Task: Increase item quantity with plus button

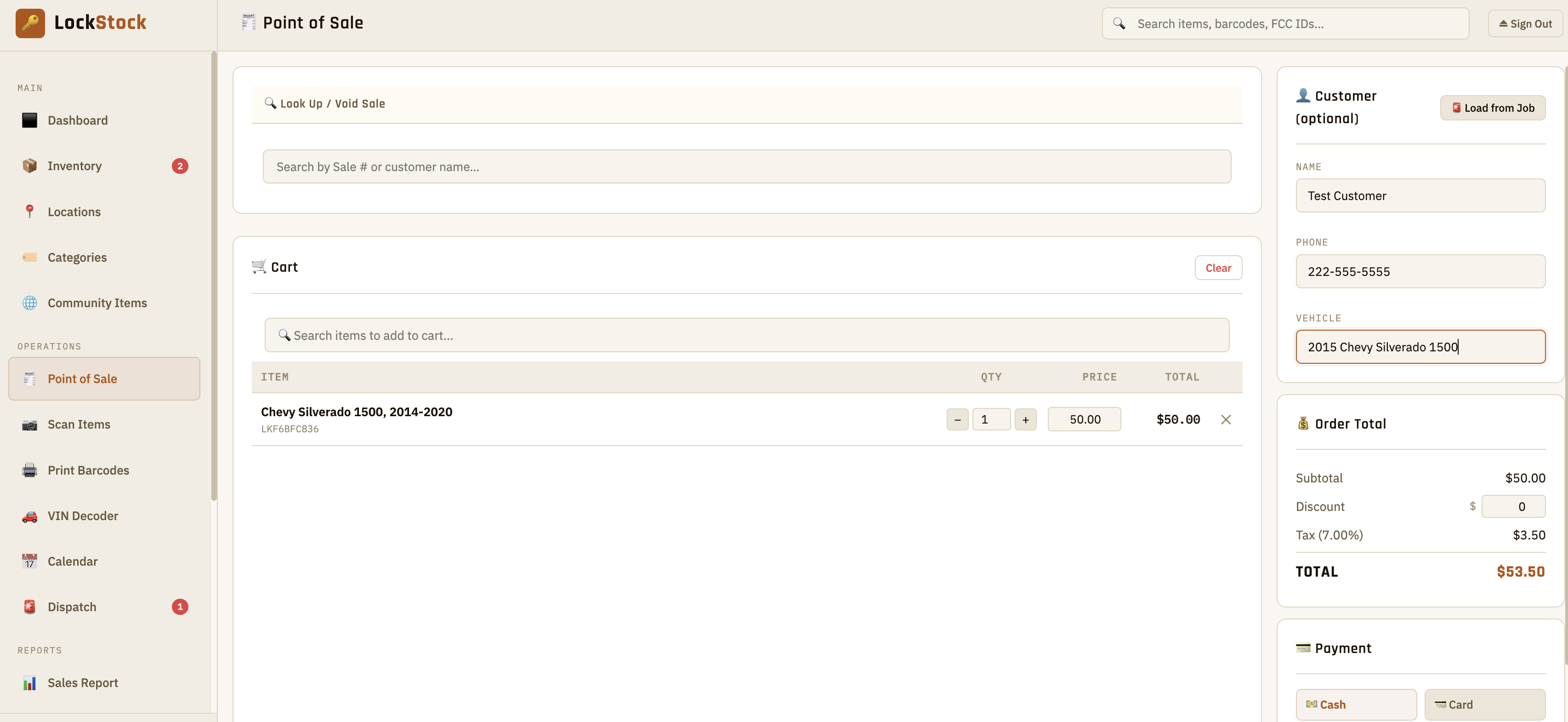Action: (x=1025, y=419)
